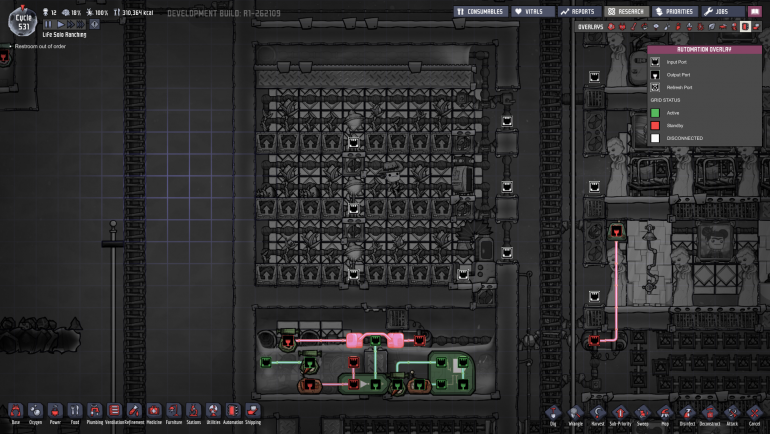Open the Vitals screen

(x=533, y=11)
